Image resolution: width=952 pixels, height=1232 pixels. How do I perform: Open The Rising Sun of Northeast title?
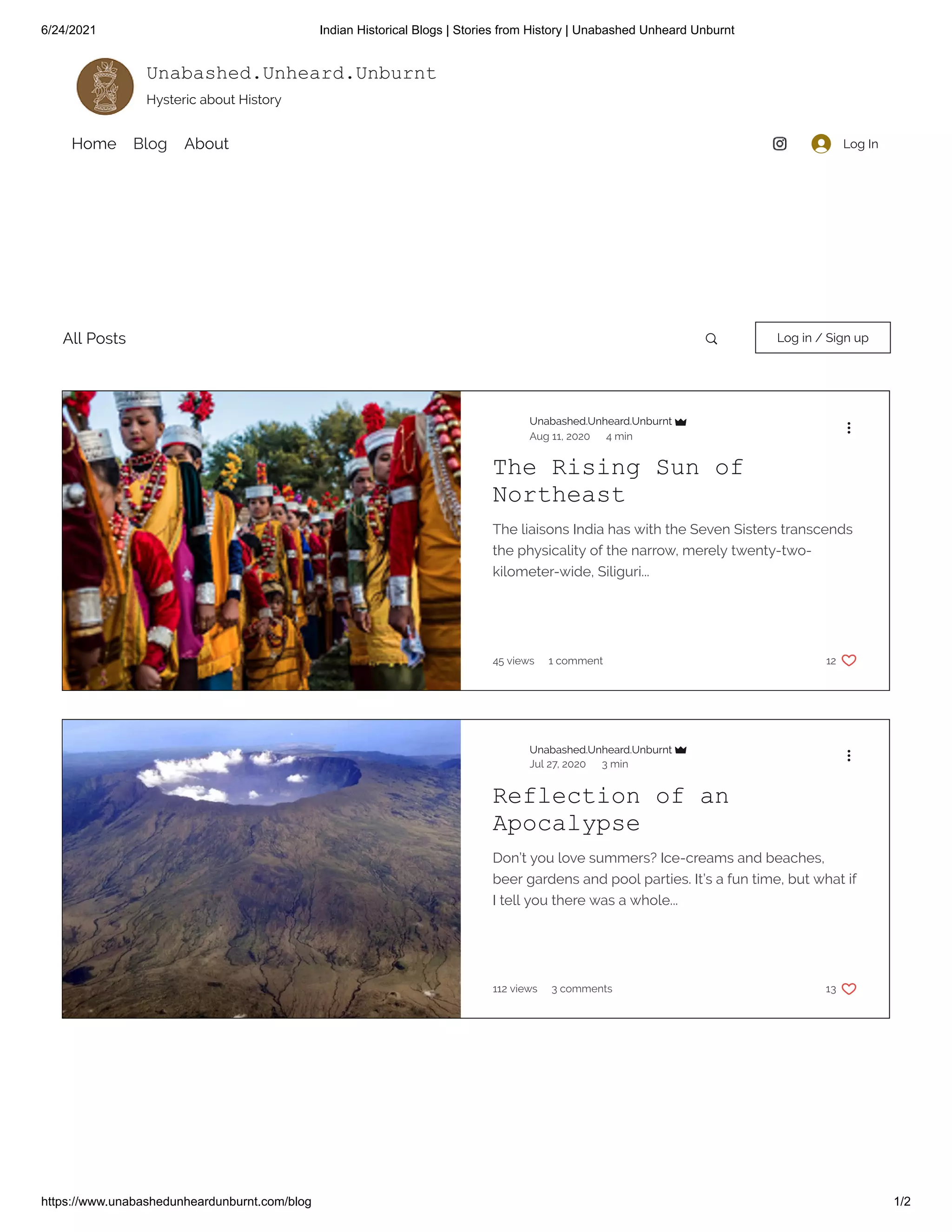pyautogui.click(x=618, y=481)
